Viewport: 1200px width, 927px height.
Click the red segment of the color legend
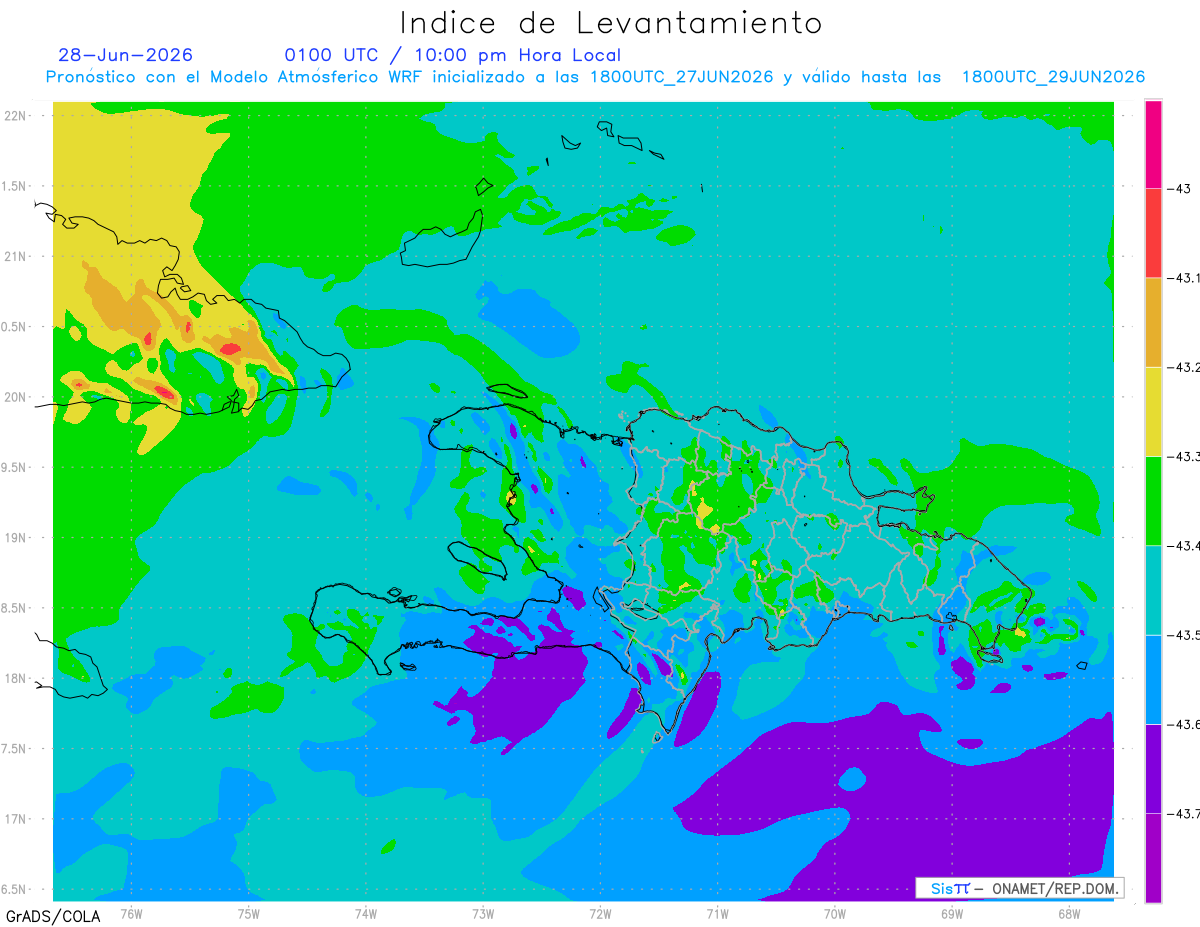[x=1153, y=233]
